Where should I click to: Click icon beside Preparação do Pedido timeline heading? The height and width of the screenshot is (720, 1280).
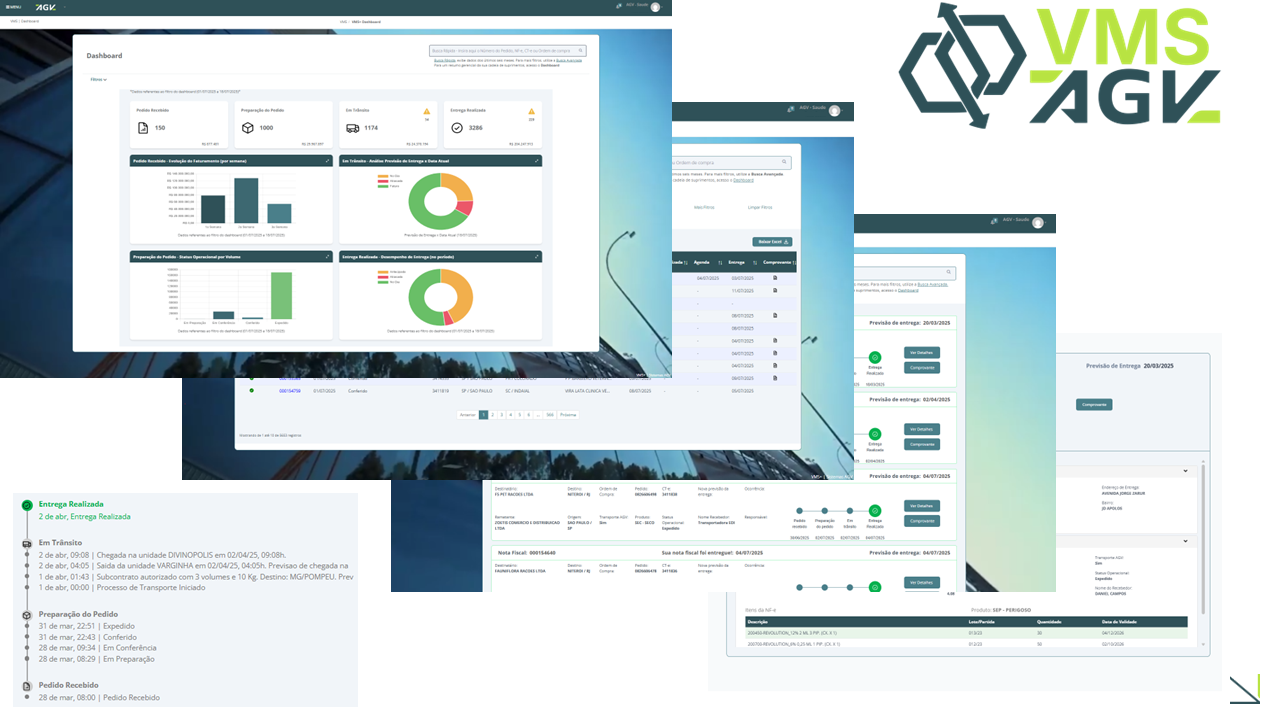point(27,615)
